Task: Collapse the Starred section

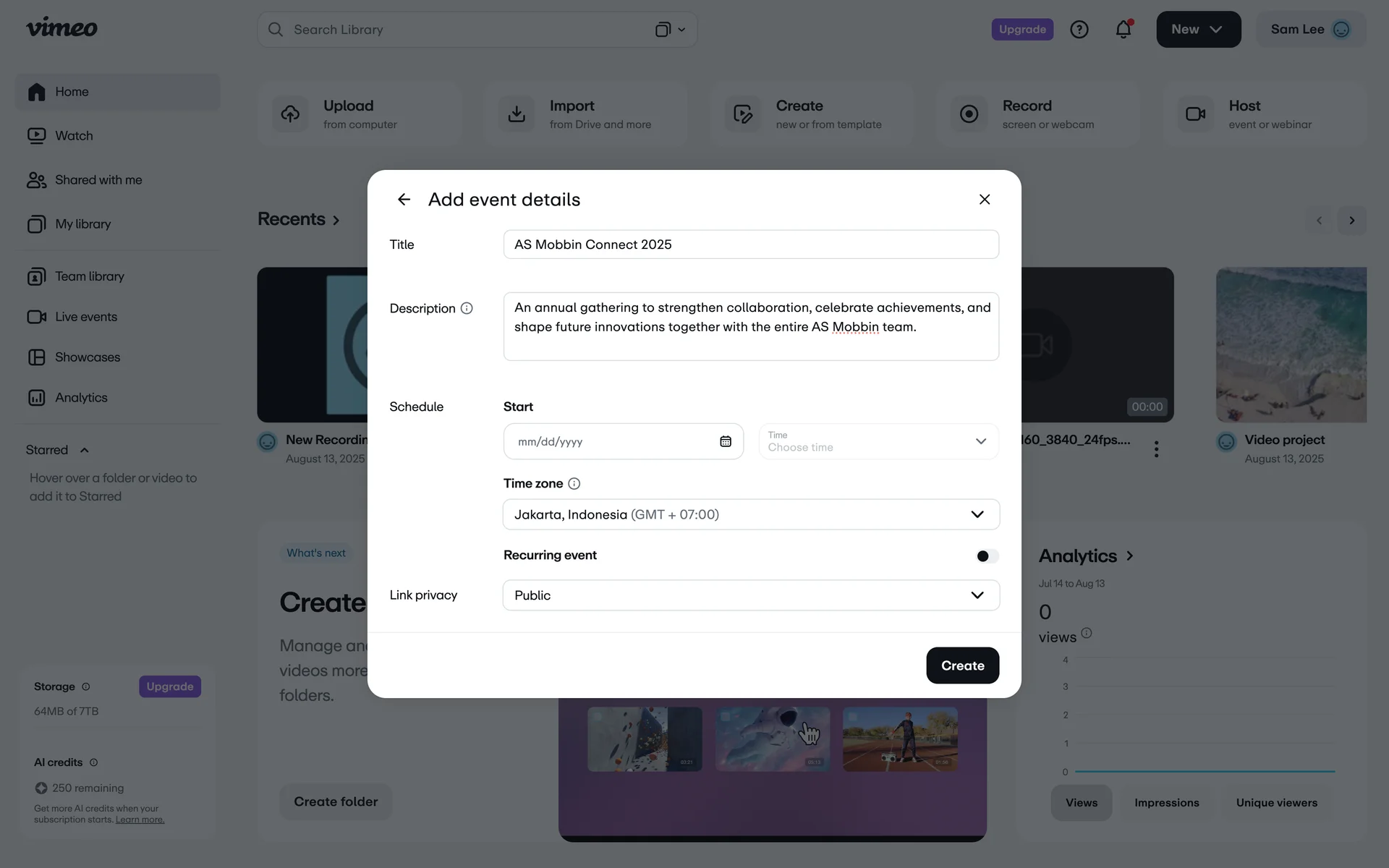Action: click(x=85, y=450)
